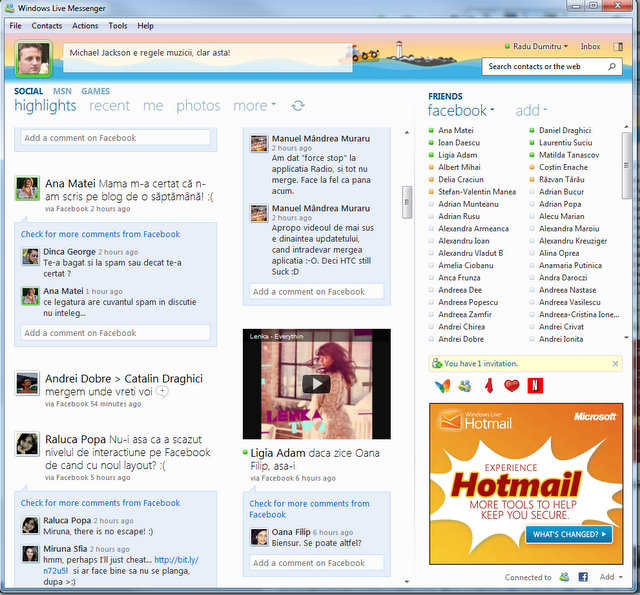Viewport: 640px width, 595px height.
Task: Switch to the recent view
Action: point(109,106)
